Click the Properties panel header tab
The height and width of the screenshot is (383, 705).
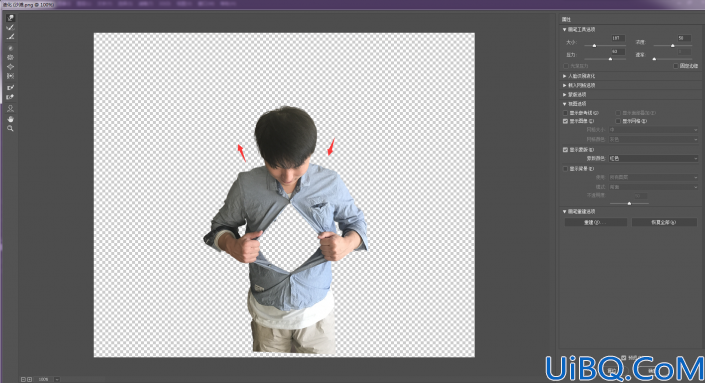tap(567, 19)
